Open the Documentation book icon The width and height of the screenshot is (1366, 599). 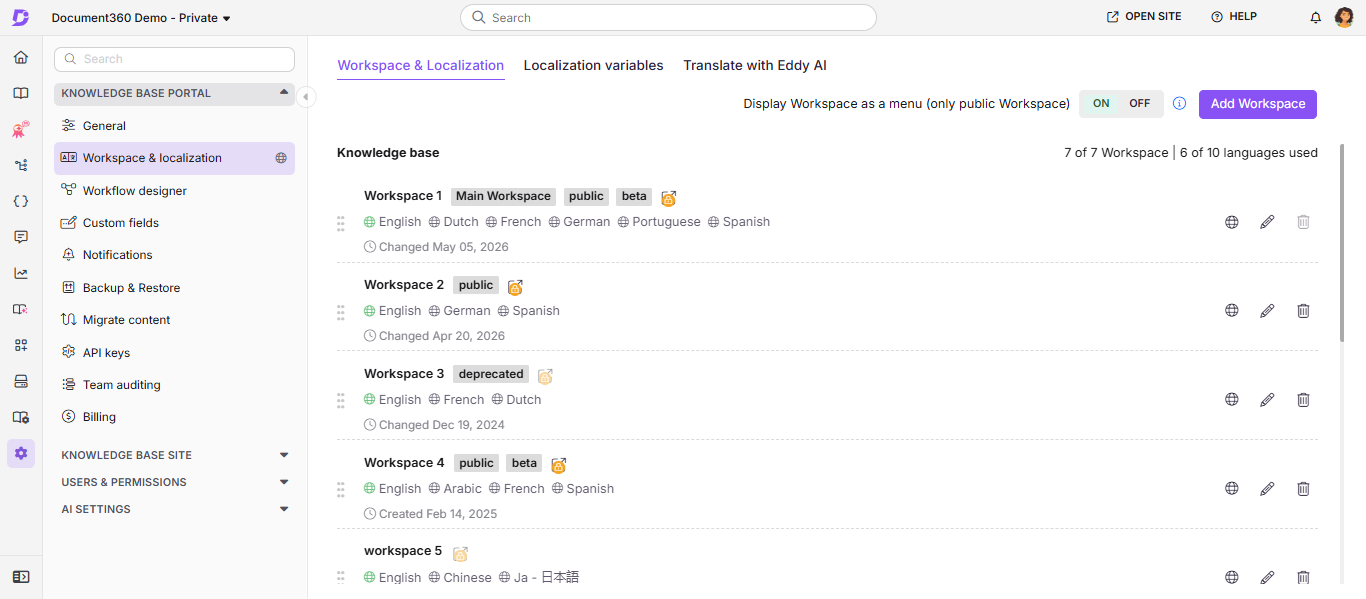click(x=21, y=93)
